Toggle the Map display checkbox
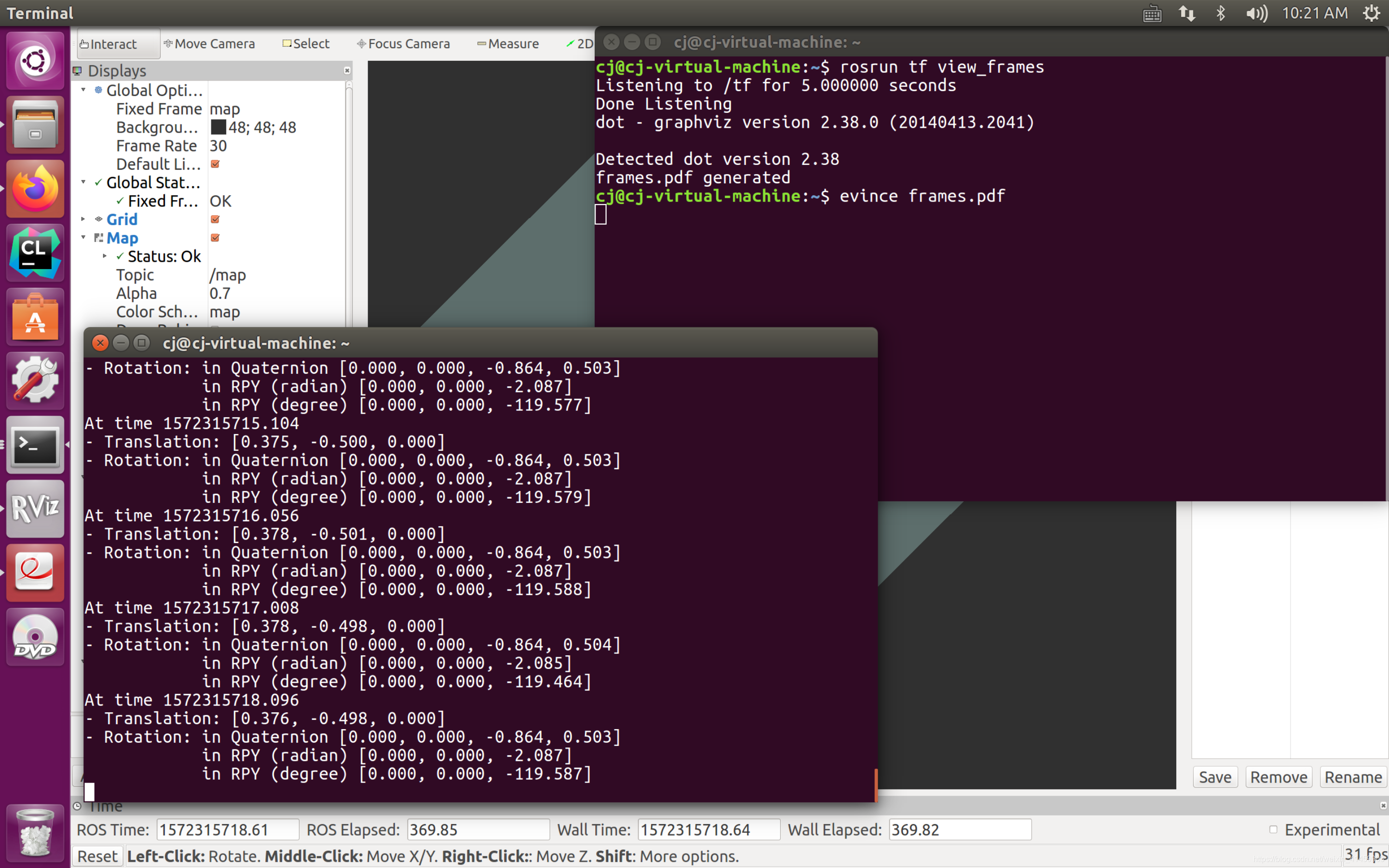Image resolution: width=1389 pixels, height=868 pixels. pos(215,238)
